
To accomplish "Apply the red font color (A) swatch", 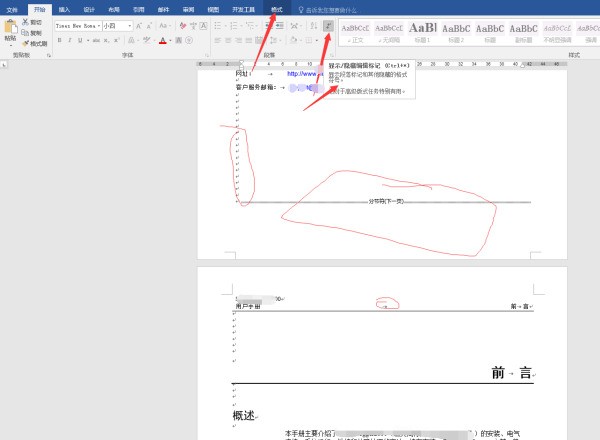I will [163, 40].
